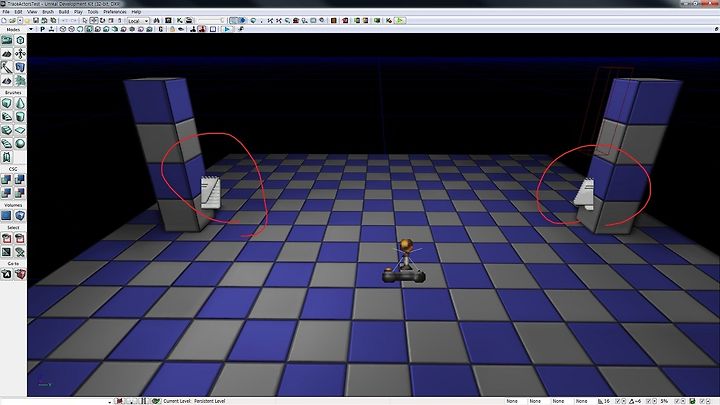
Task: Open the Tools menu
Action: point(93,11)
